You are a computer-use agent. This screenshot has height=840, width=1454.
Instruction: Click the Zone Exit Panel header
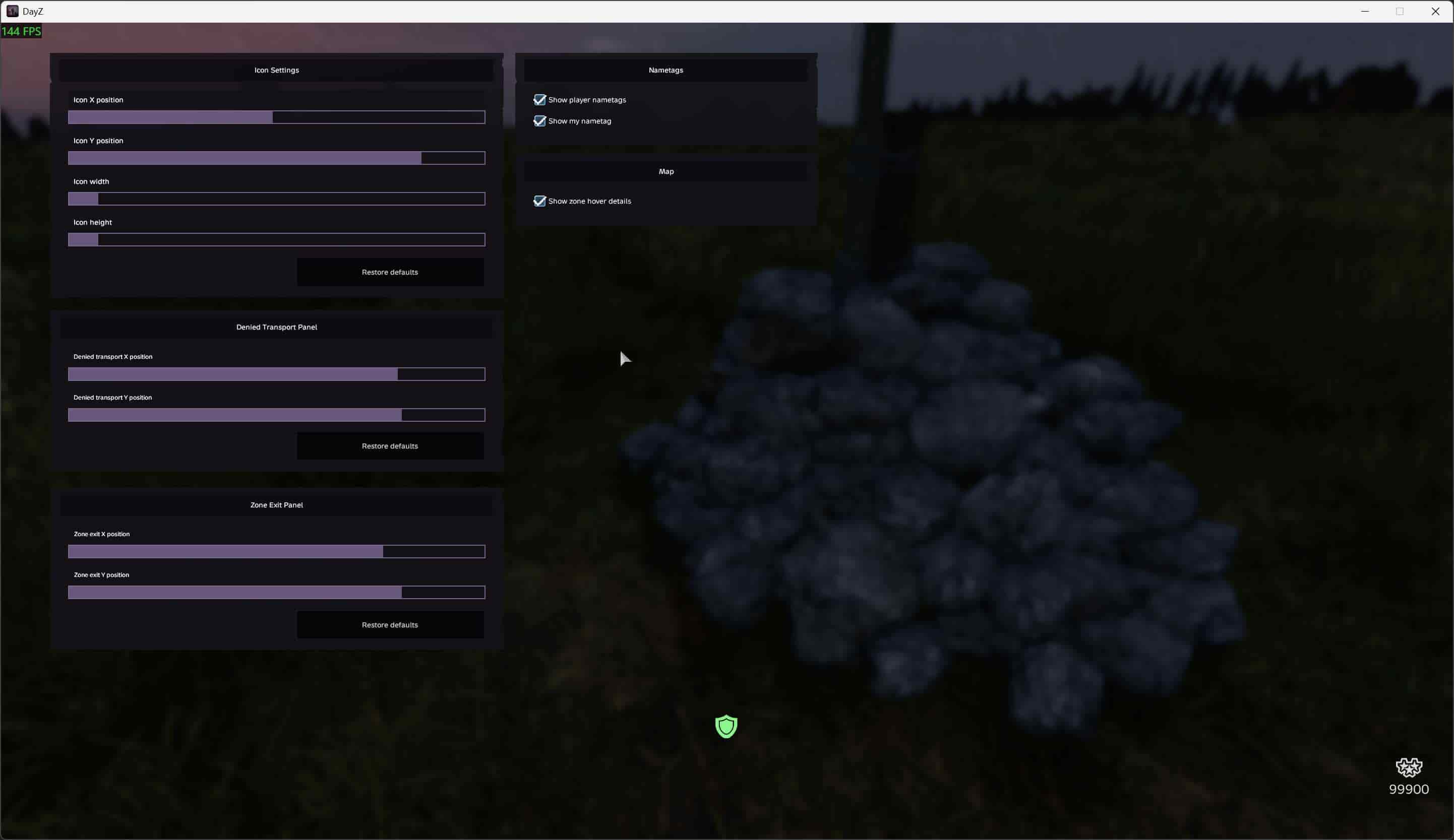pos(276,505)
